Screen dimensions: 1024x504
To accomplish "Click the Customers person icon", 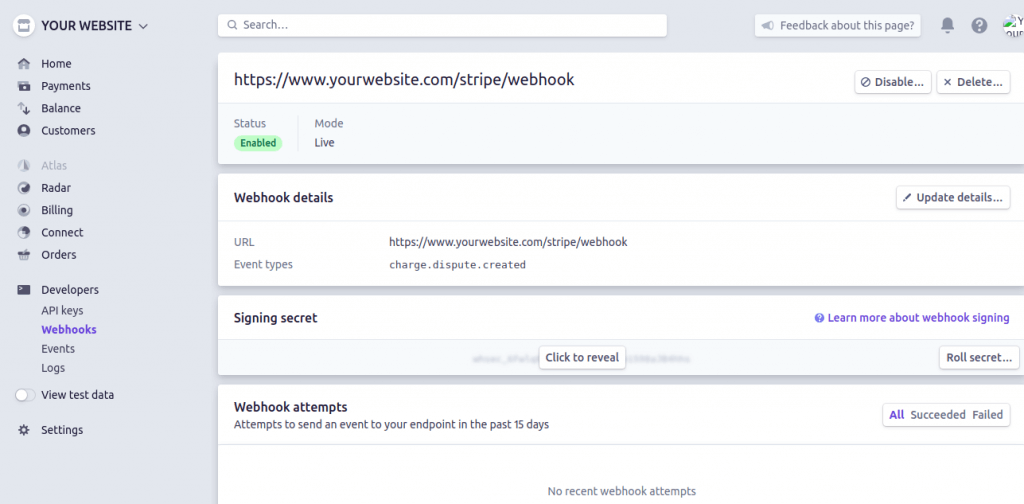I will [24, 131].
